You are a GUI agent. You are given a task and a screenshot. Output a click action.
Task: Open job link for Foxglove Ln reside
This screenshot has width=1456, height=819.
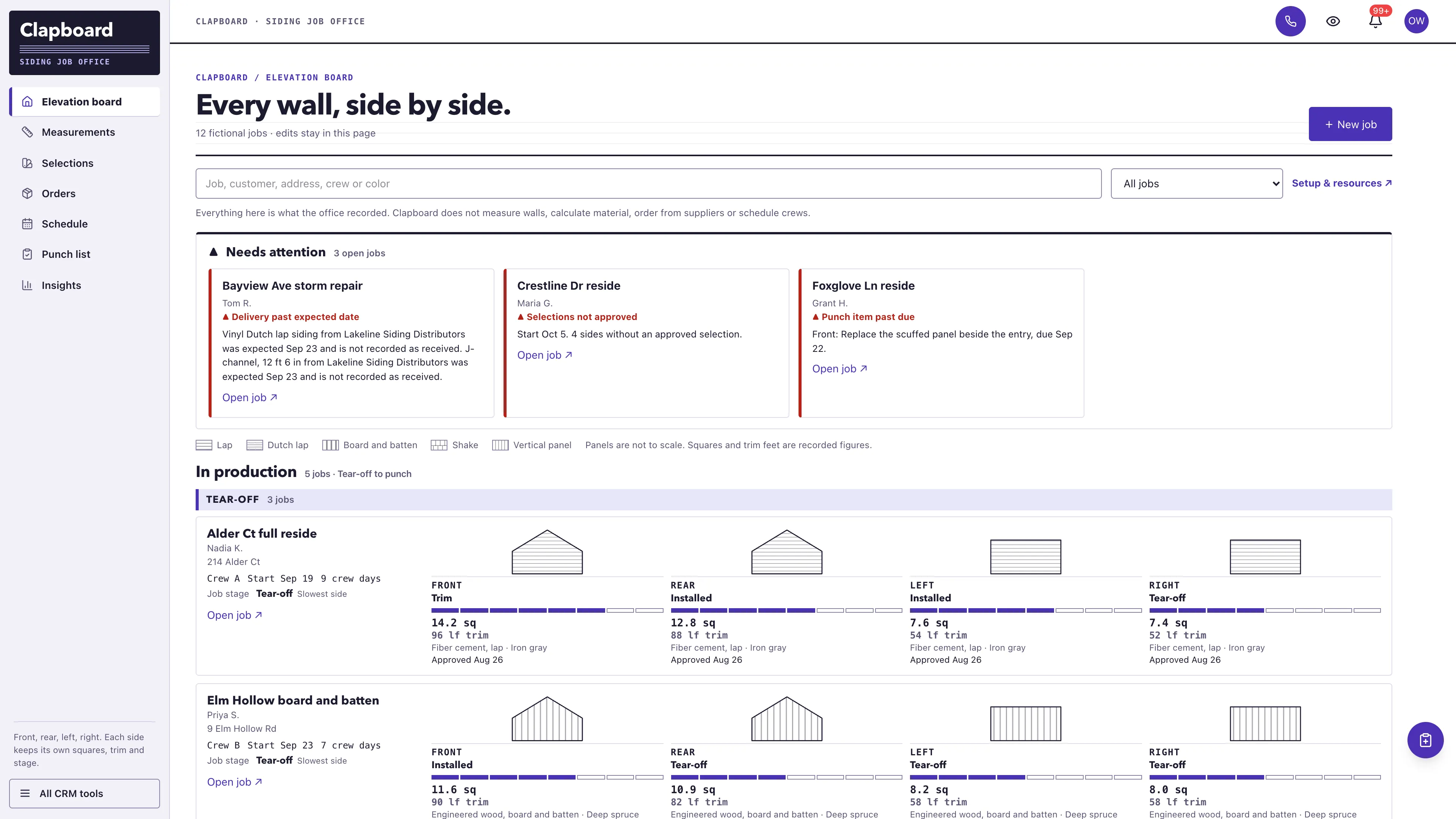840,369
